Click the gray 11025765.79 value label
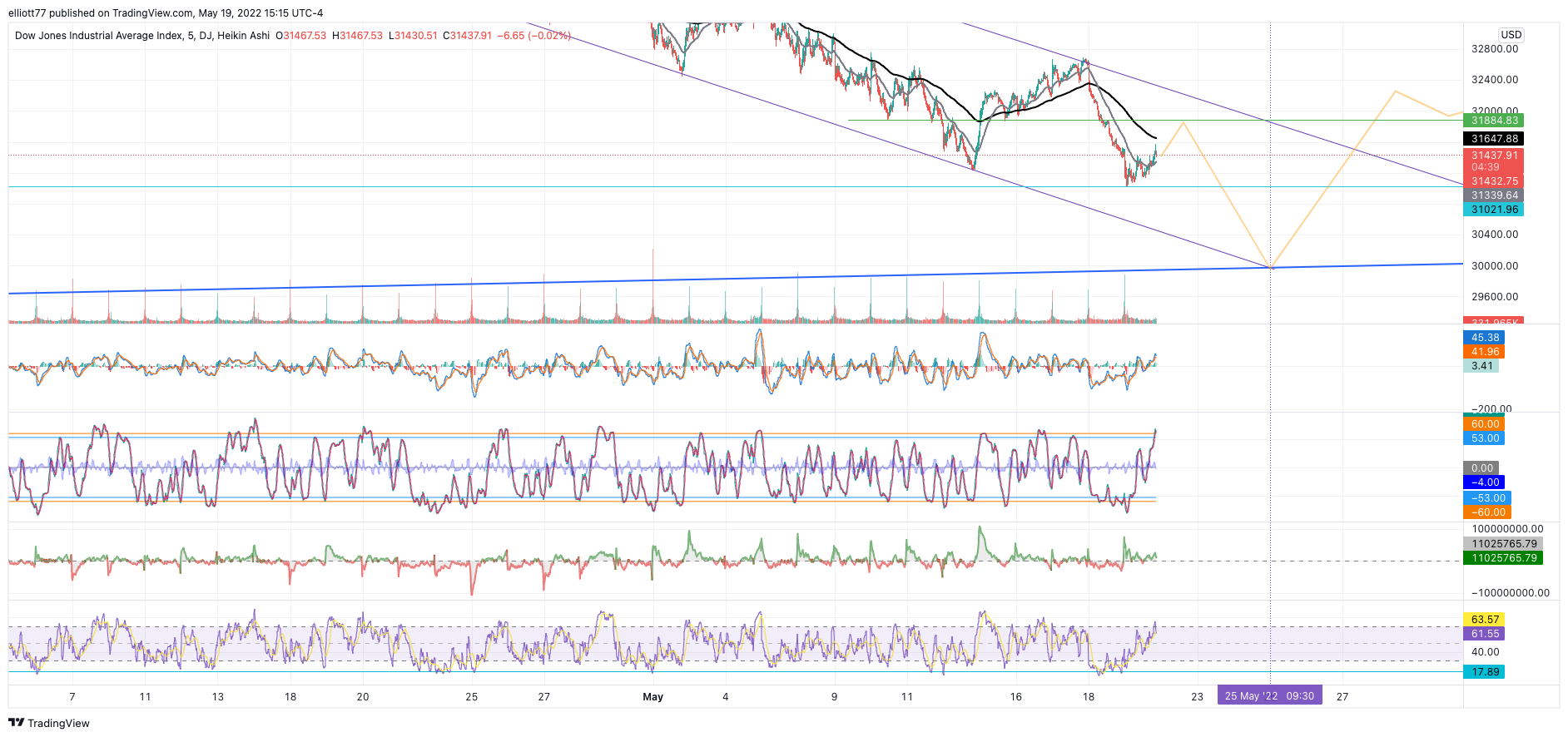Image resolution: width=1568 pixels, height=737 pixels. click(x=1502, y=544)
